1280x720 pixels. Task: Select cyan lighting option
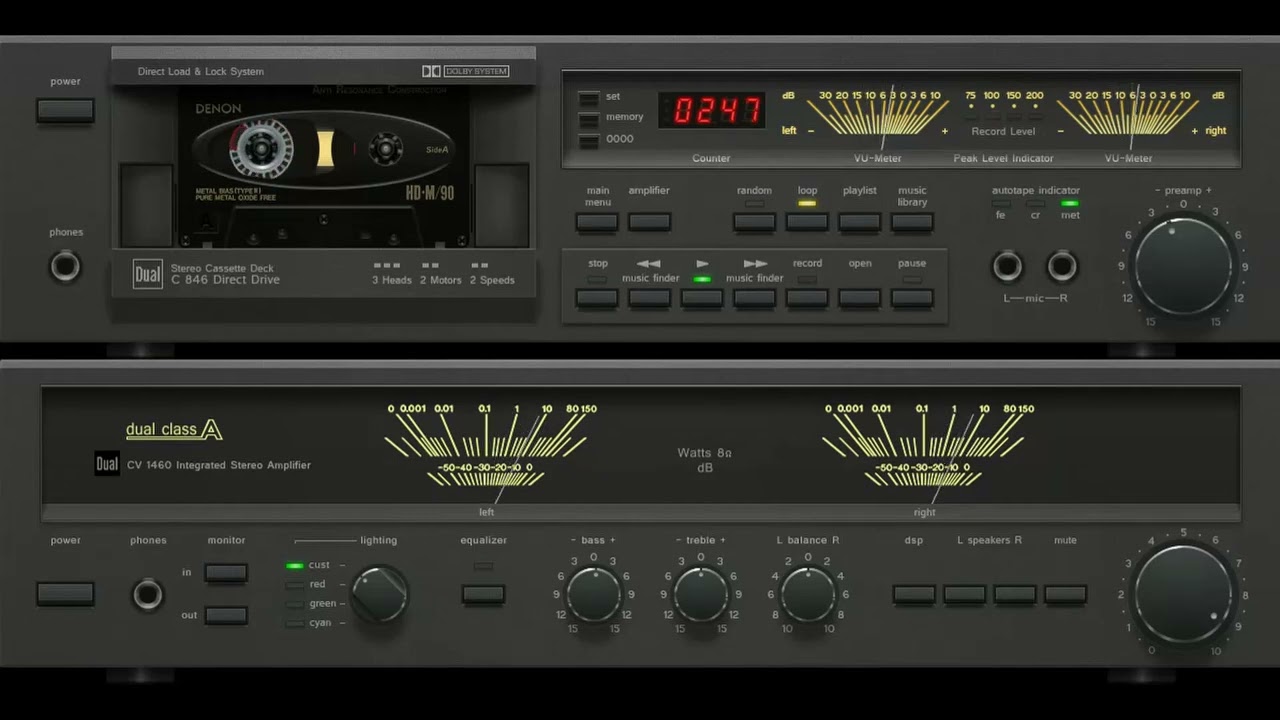pyautogui.click(x=294, y=623)
